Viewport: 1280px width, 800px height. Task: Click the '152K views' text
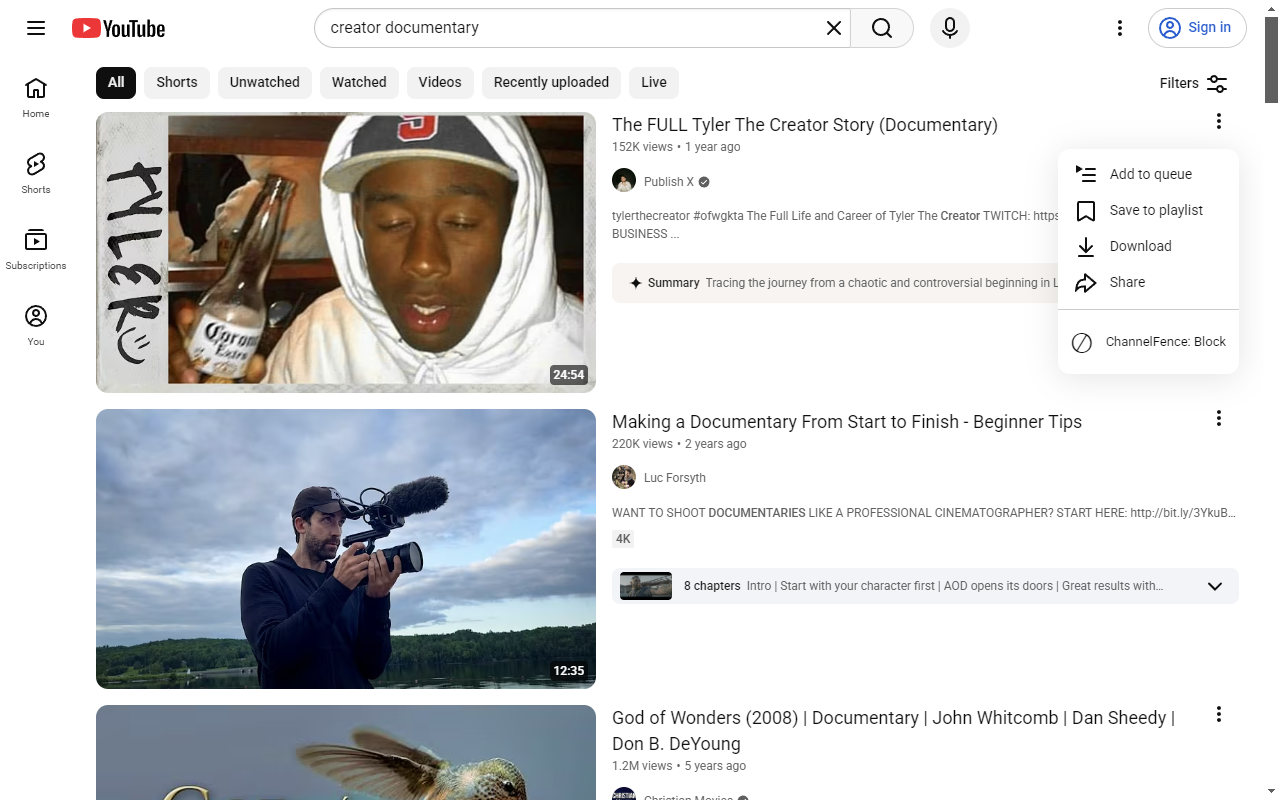(x=642, y=147)
